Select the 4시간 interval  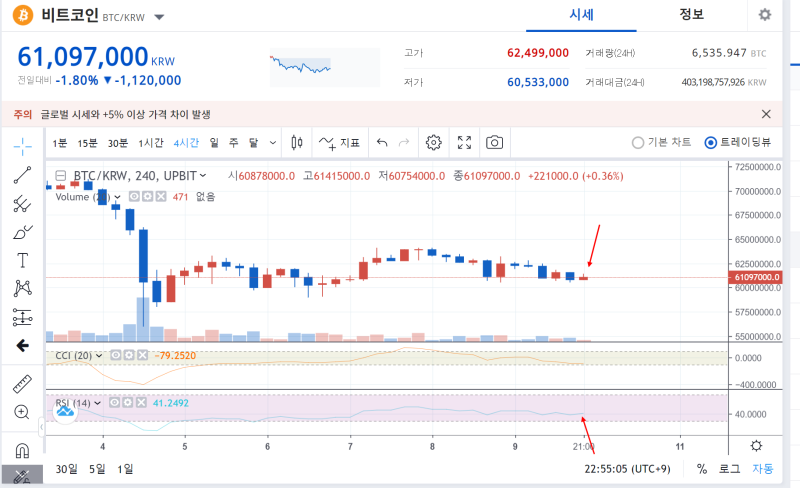[186, 143]
